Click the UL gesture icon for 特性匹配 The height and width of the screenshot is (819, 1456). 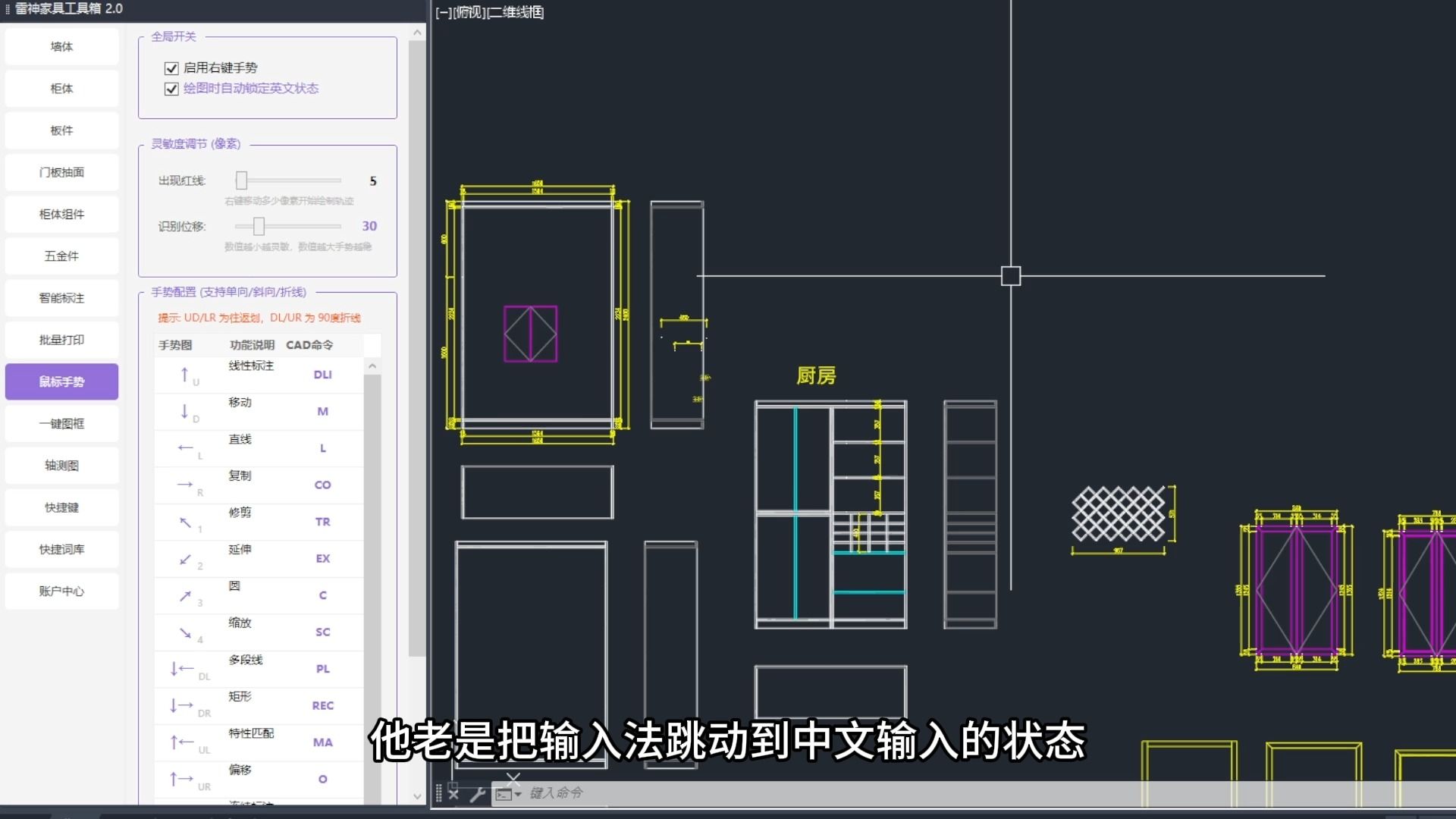(x=182, y=742)
